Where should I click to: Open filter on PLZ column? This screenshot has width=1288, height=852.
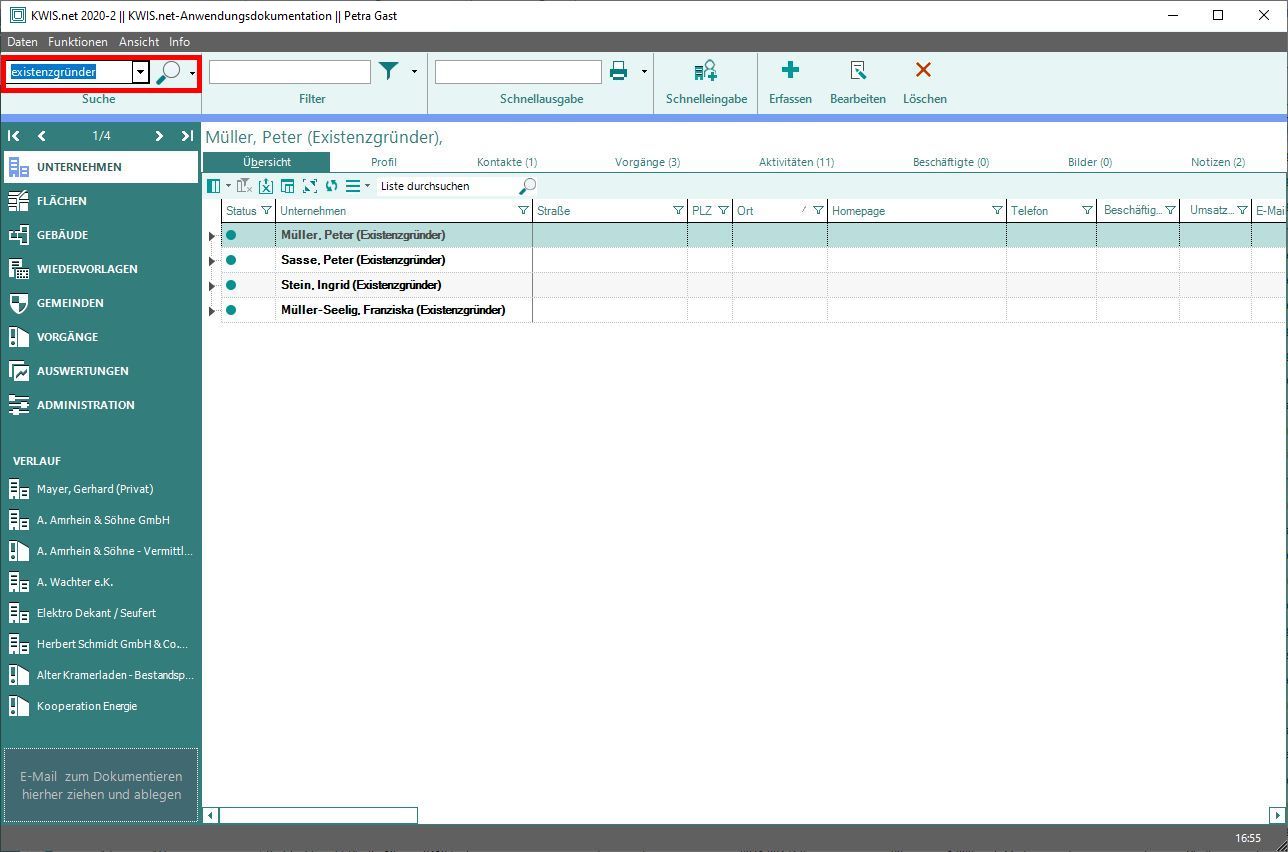[723, 210]
